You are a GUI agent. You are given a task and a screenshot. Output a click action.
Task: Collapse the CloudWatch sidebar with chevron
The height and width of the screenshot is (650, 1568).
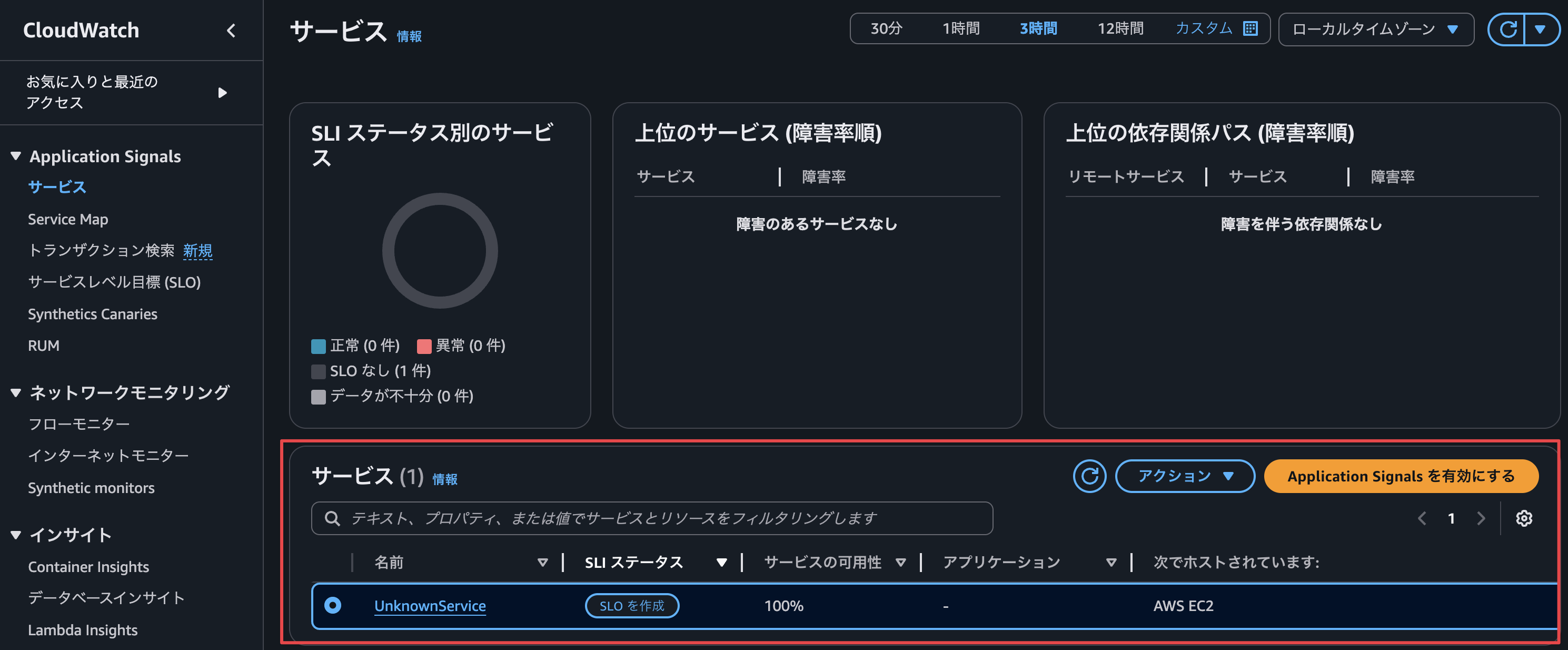tap(231, 31)
